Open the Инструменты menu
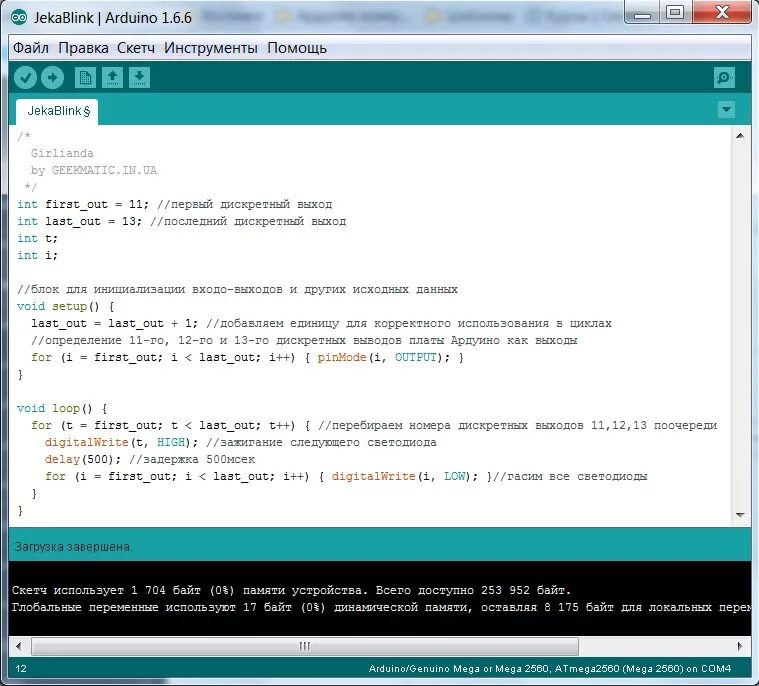 coord(211,48)
